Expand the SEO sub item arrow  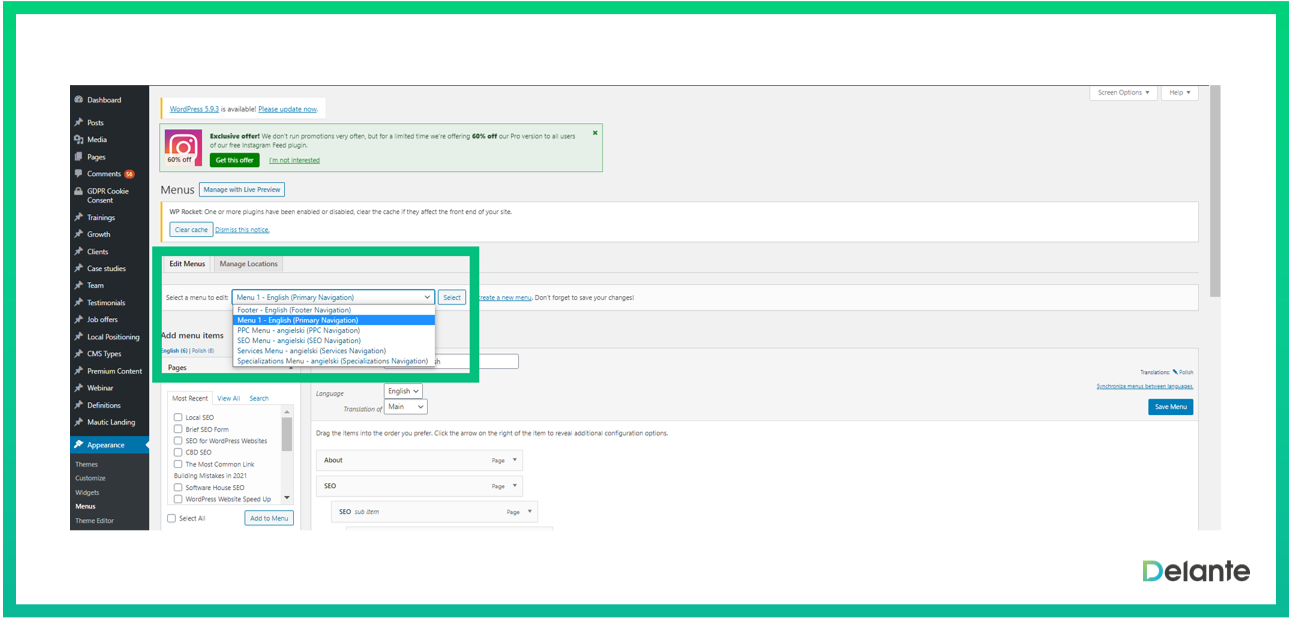(530, 512)
